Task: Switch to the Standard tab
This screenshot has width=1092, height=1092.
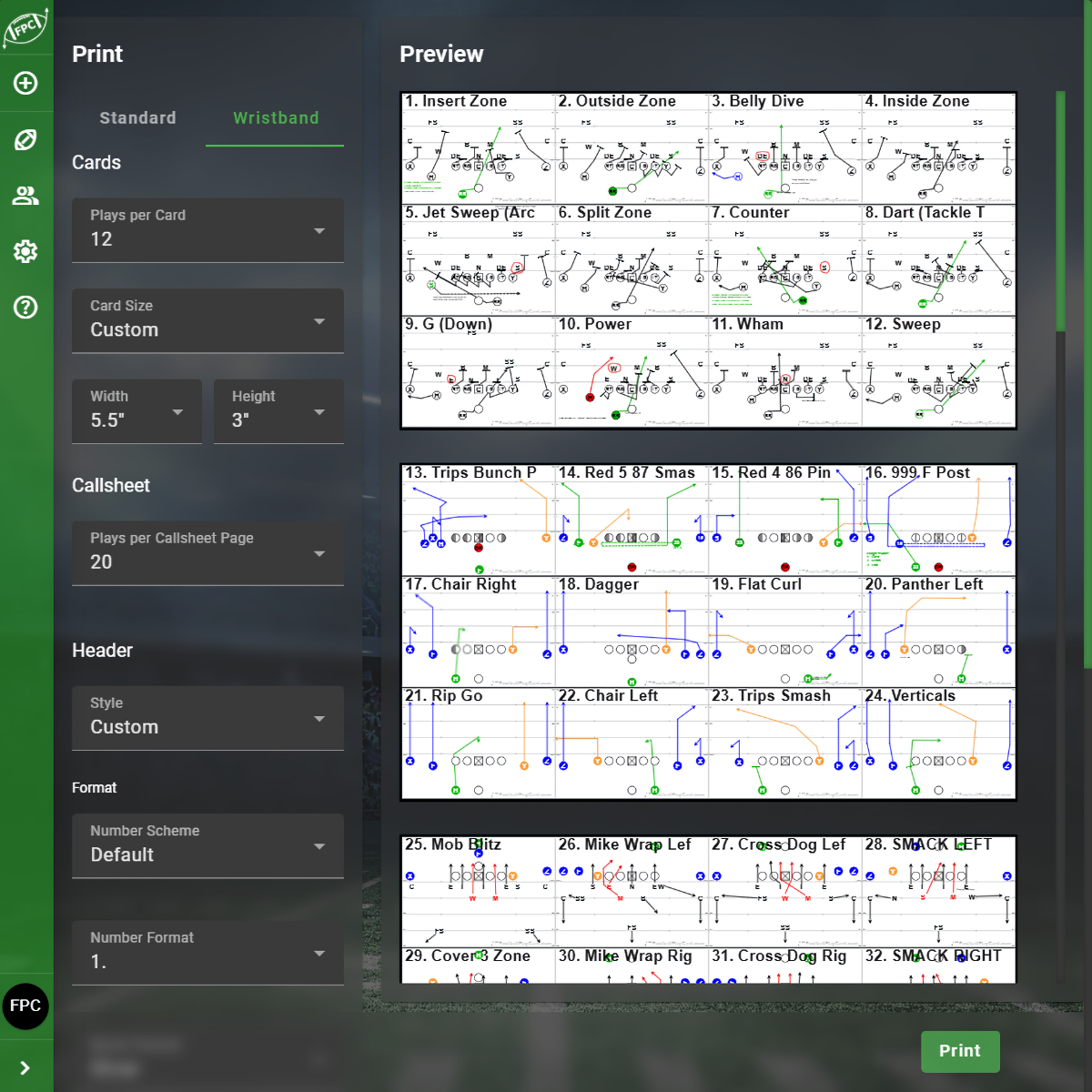Action: pos(137,118)
